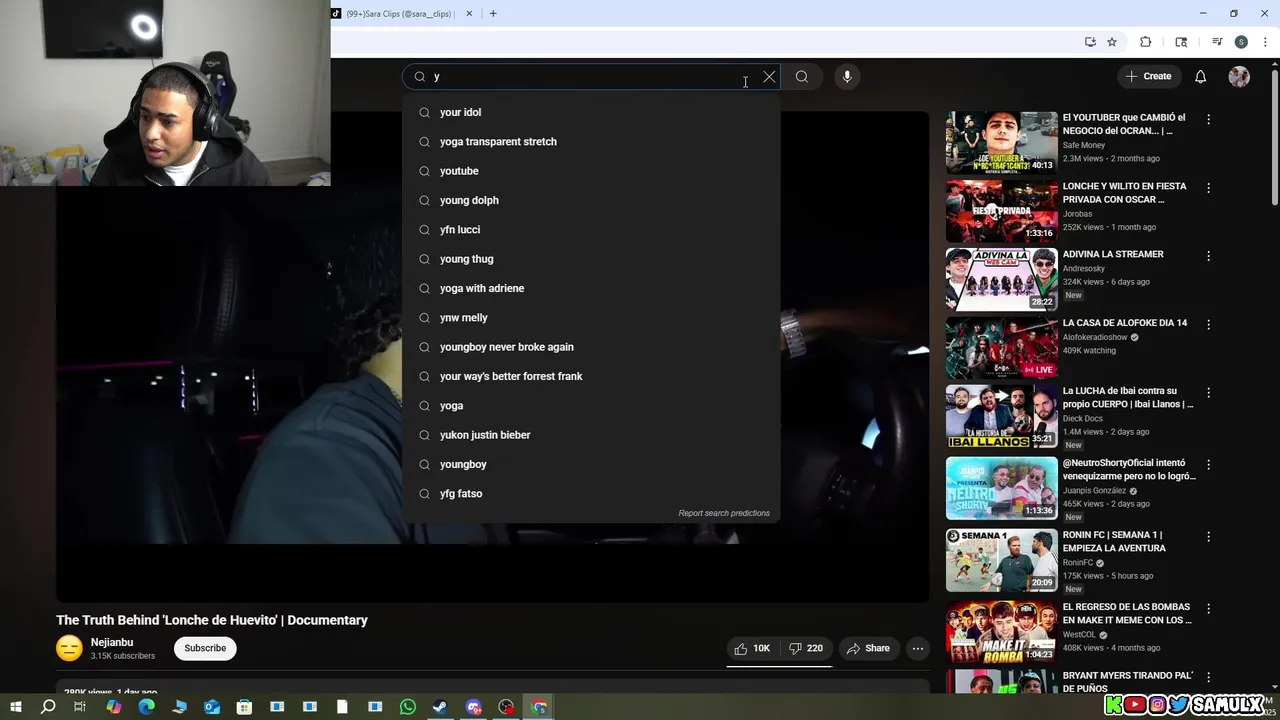Open options for NeutroShortyOficial video
1280x720 pixels.
click(1208, 465)
